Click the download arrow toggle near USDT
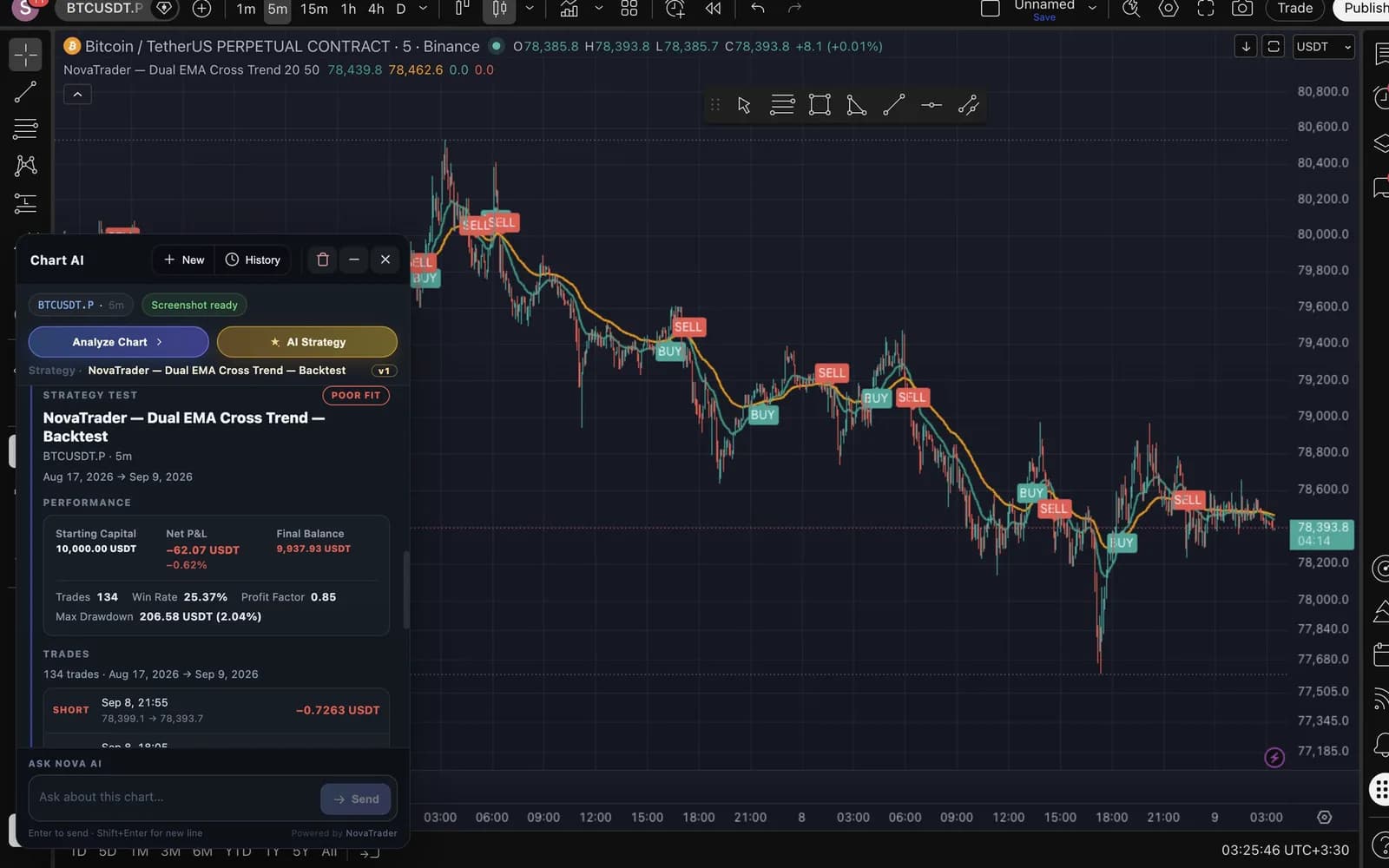1389x868 pixels. (x=1246, y=47)
